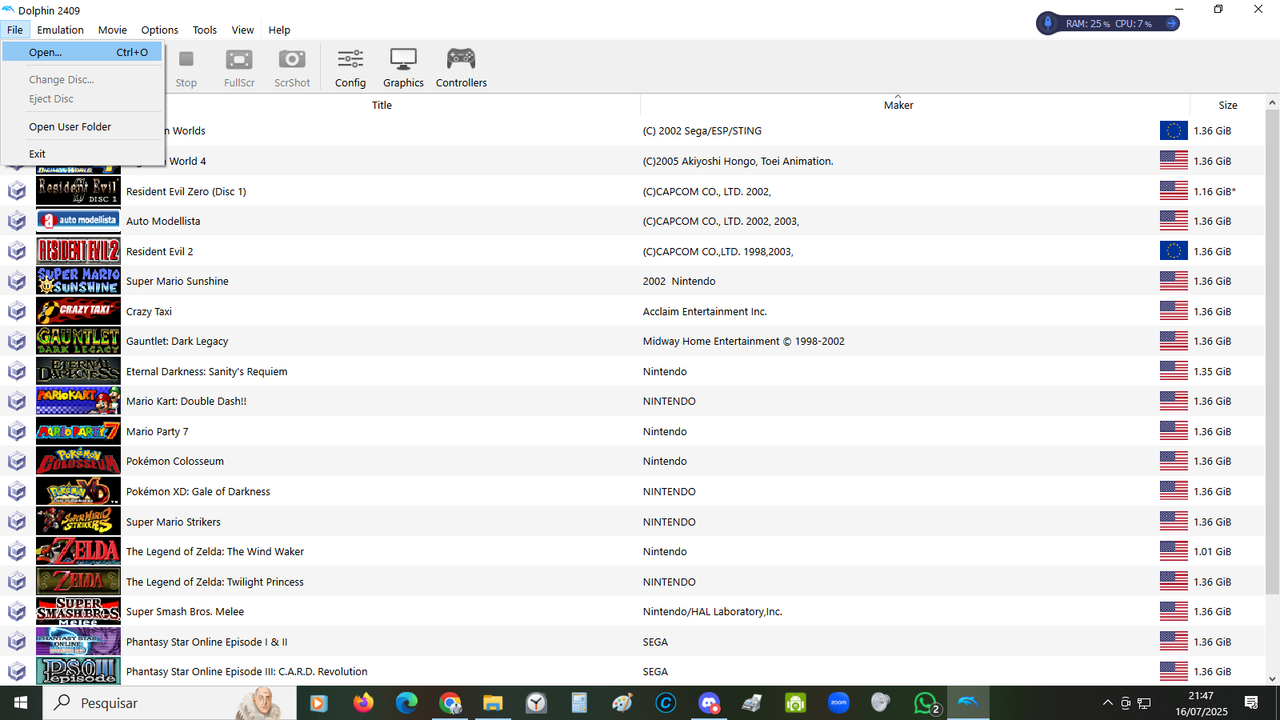Open the View menu
The image size is (1280, 720).
pos(242,30)
